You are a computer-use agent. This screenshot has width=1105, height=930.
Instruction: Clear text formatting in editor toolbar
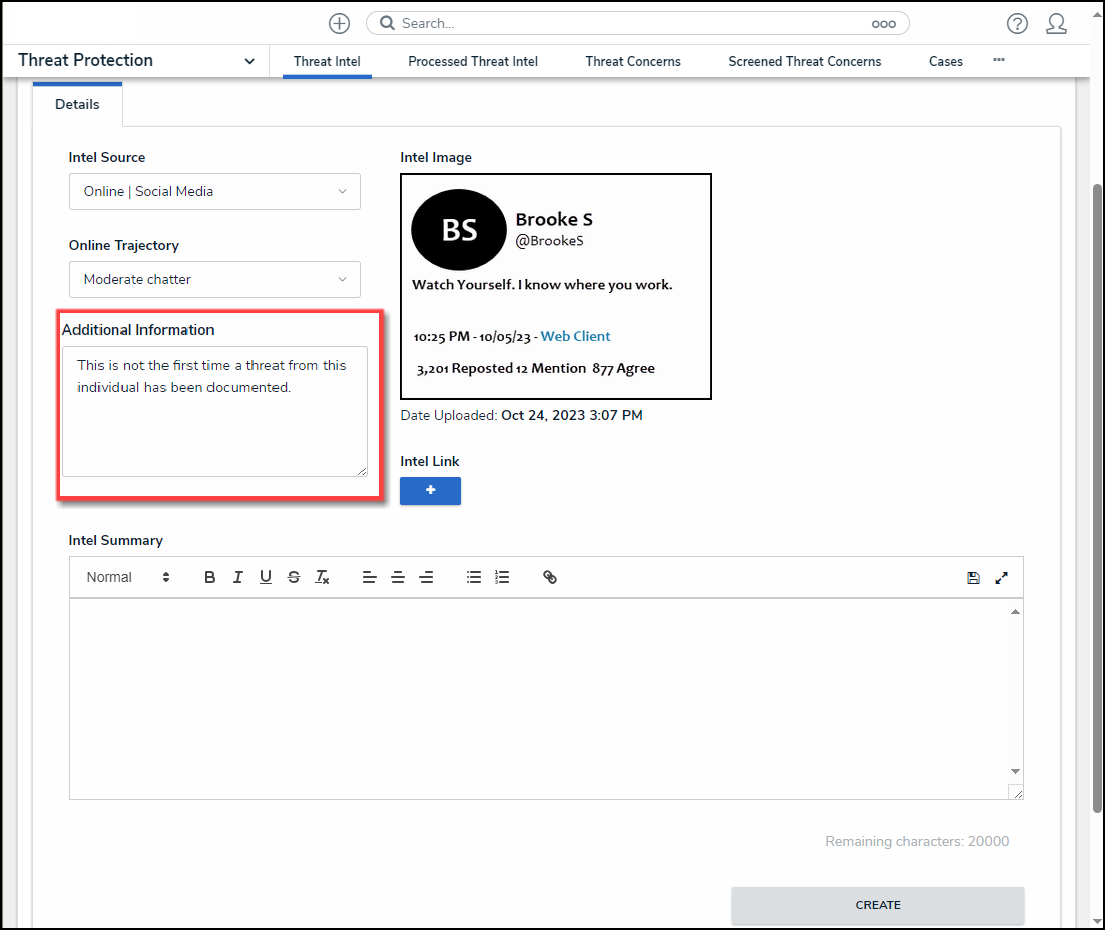(322, 577)
